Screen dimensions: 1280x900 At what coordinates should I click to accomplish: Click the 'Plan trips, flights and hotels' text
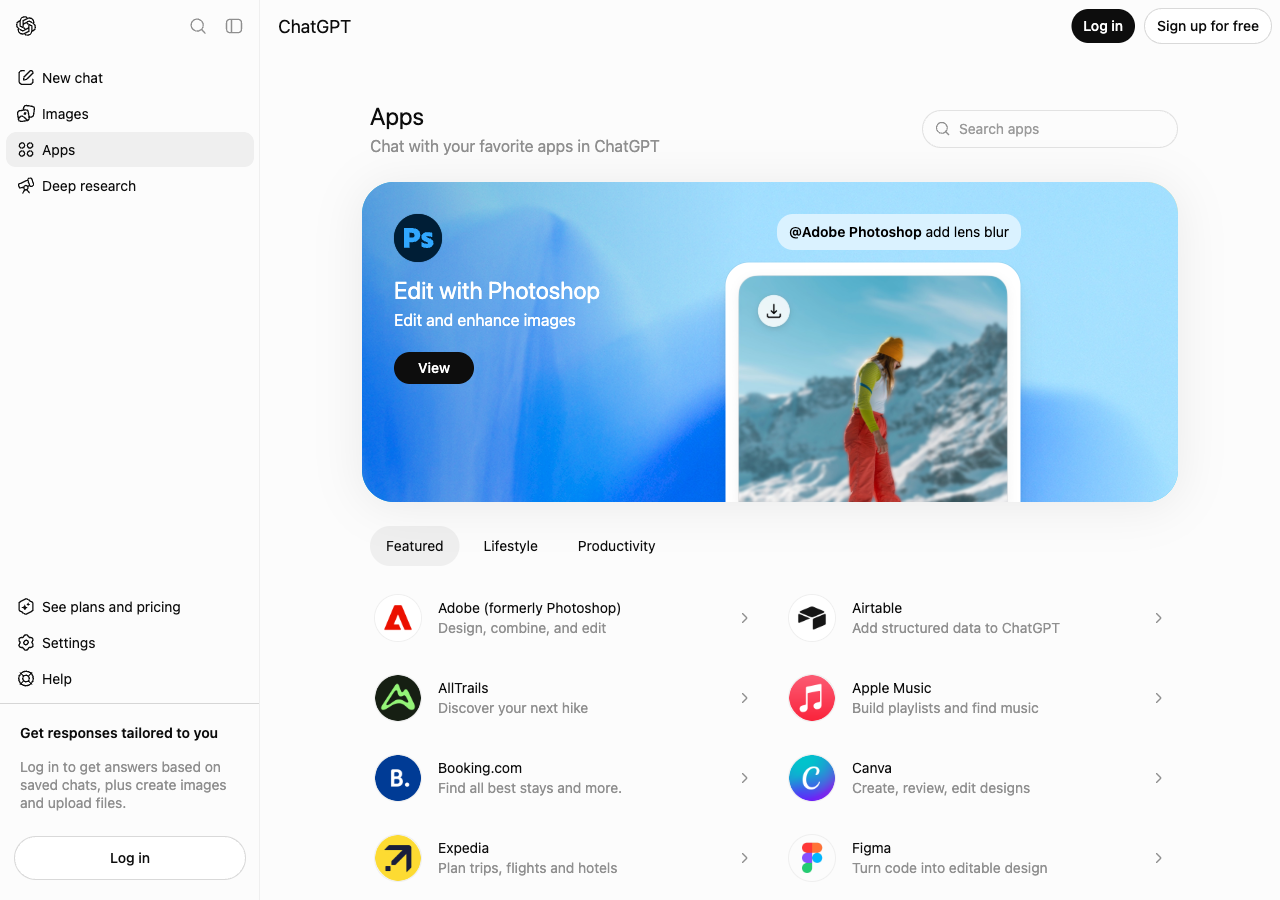[x=528, y=868]
